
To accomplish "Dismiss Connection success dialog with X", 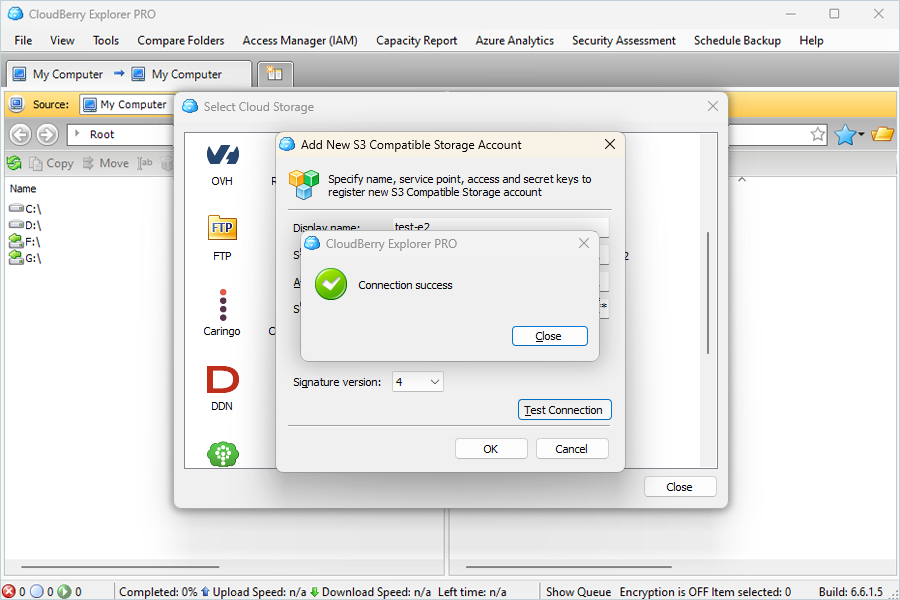I will 584,243.
